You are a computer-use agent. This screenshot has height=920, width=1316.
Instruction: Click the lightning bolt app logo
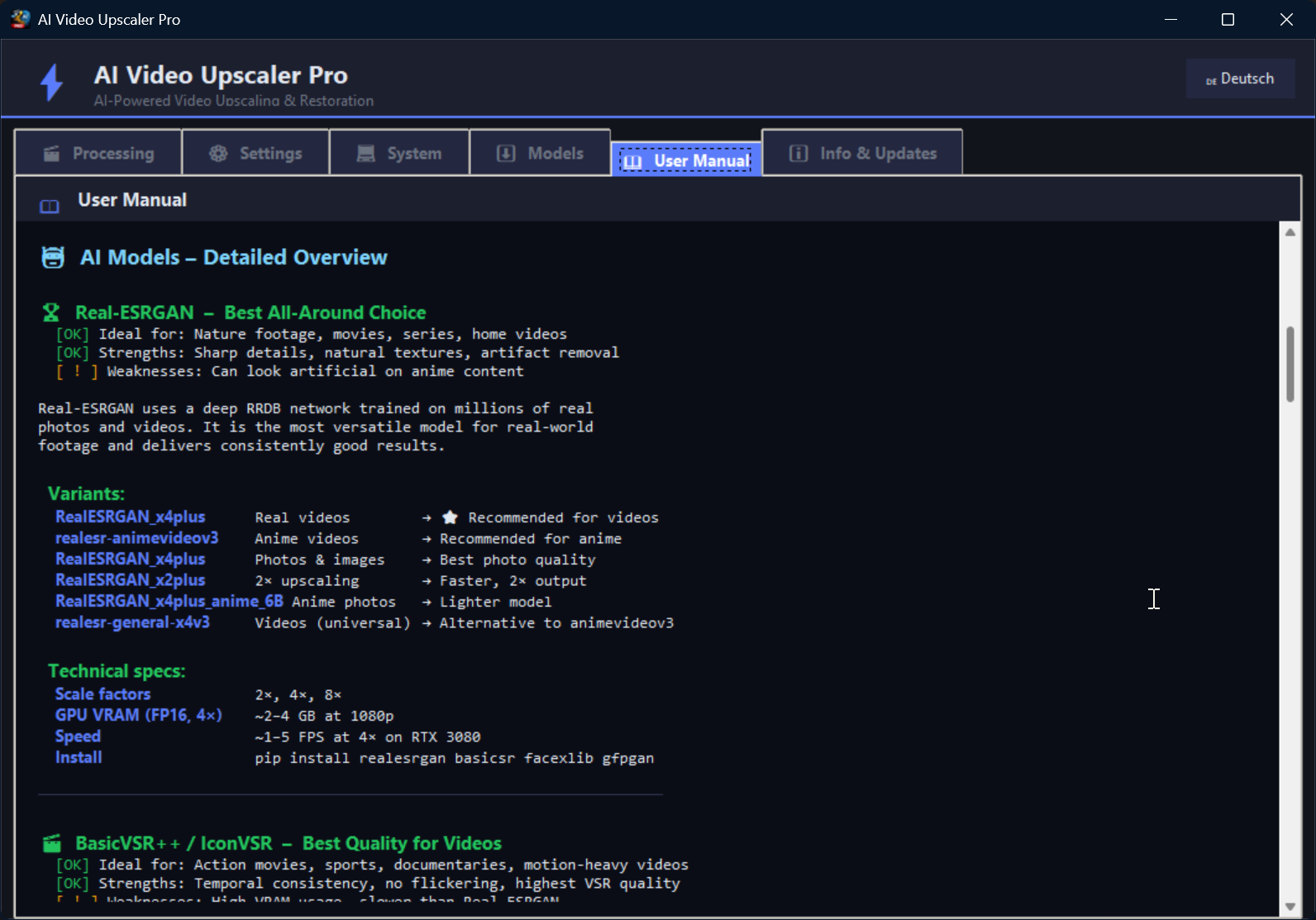[x=52, y=83]
